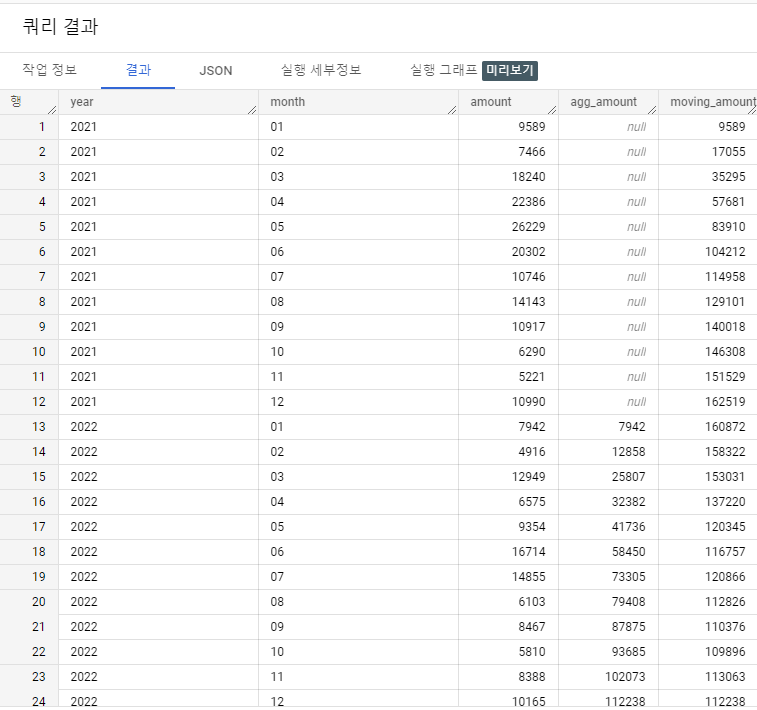The height and width of the screenshot is (710, 757).
Task: Click agg_amount value 102073
Action: click(x=625, y=677)
